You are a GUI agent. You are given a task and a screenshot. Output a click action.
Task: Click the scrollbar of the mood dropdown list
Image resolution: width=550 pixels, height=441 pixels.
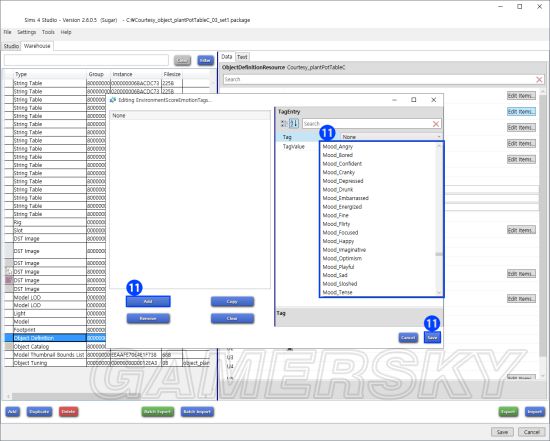[438, 219]
